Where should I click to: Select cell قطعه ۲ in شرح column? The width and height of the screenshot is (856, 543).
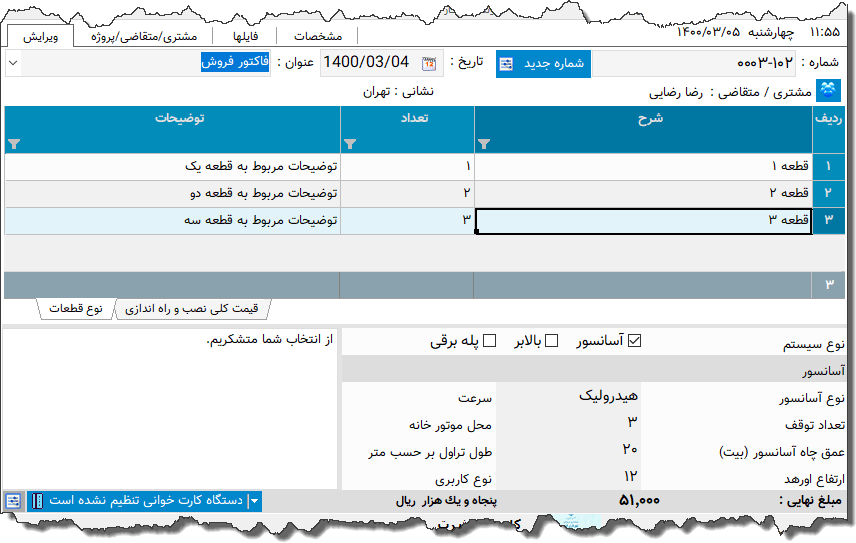[644, 193]
